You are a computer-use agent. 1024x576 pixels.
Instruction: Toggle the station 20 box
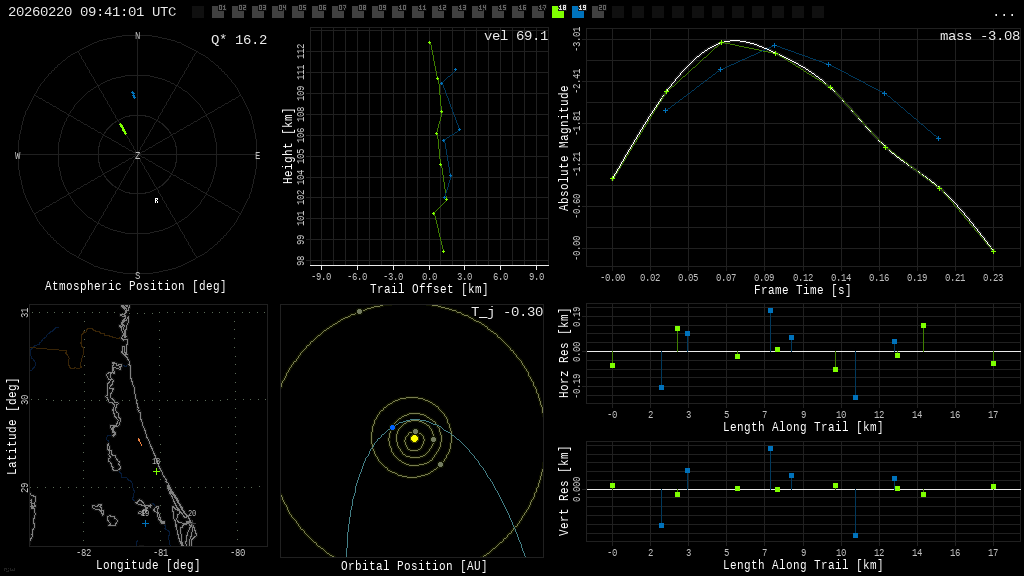pyautogui.click(x=598, y=12)
